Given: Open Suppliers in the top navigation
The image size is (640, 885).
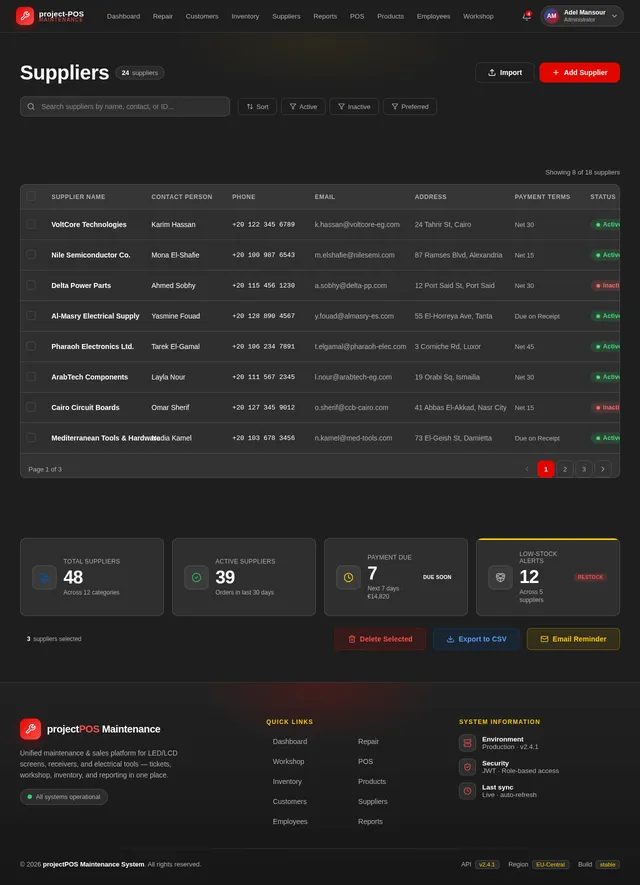Looking at the screenshot, I should coord(286,16).
